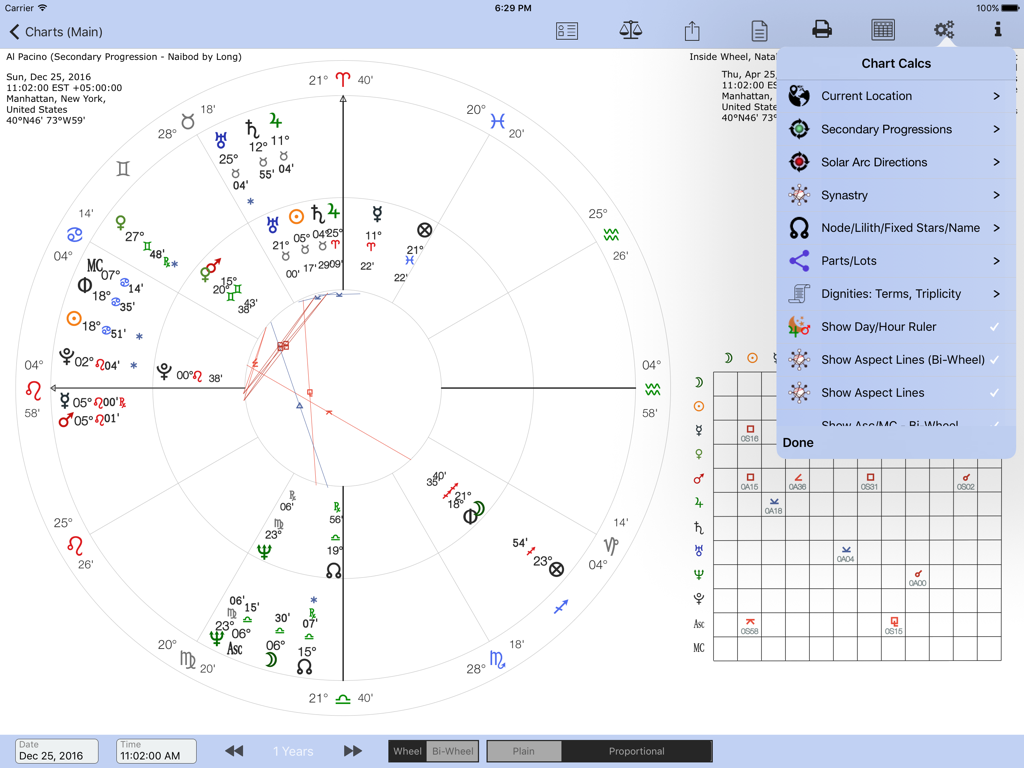This screenshot has height=768, width=1024.
Task: Tap the Print icon
Action: pos(821,30)
